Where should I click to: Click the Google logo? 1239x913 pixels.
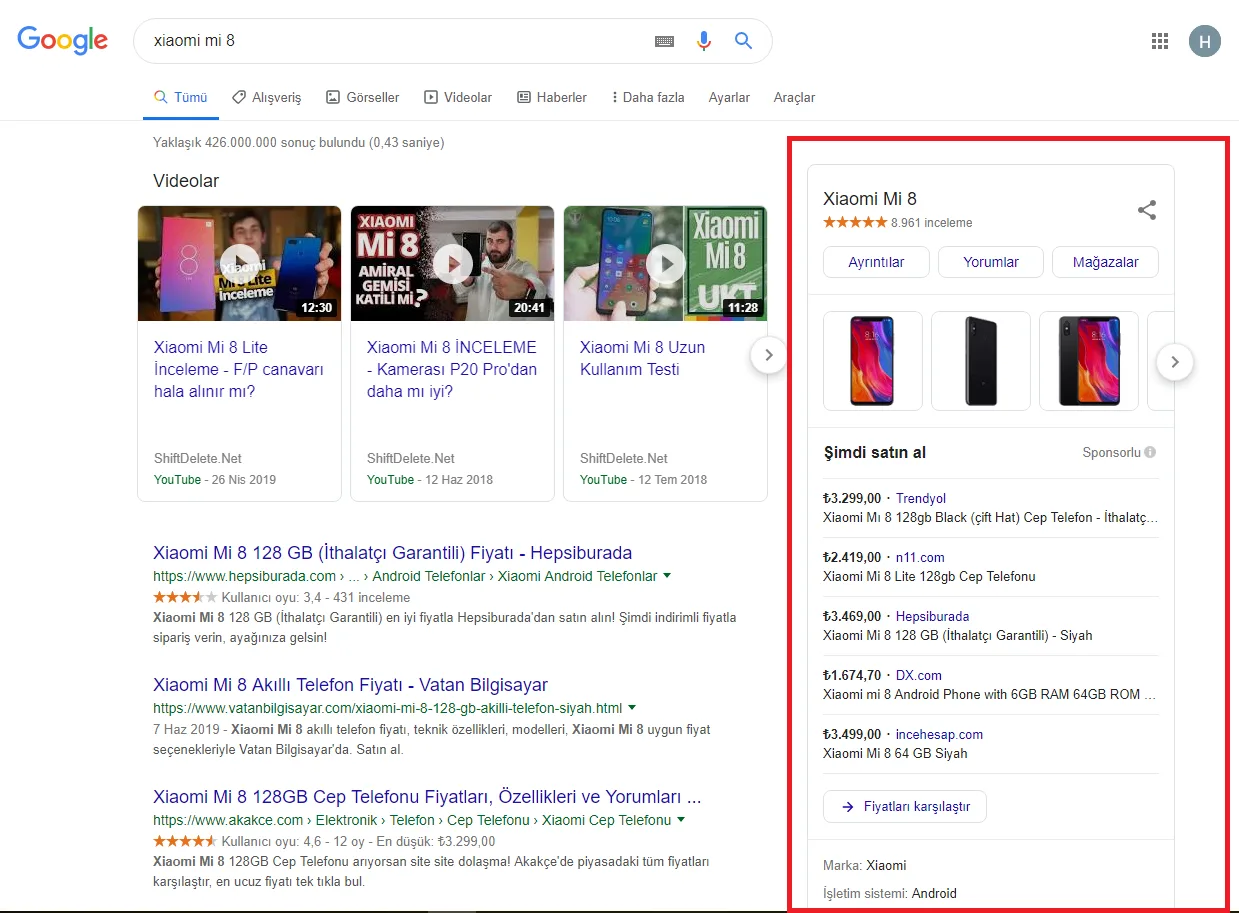[x=62, y=40]
